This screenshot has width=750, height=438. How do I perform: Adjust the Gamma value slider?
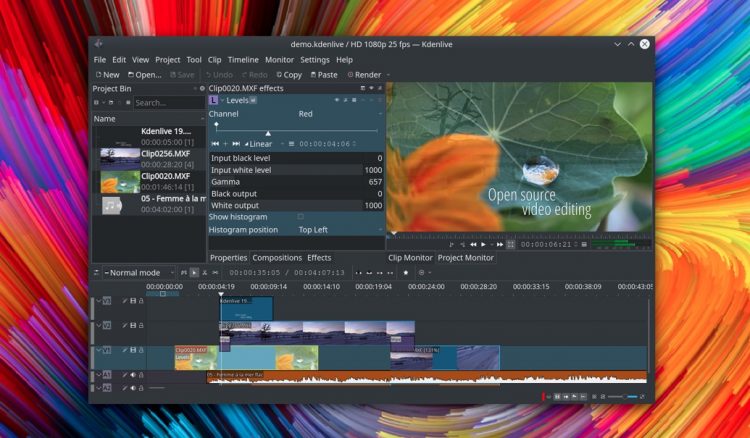pos(297,182)
